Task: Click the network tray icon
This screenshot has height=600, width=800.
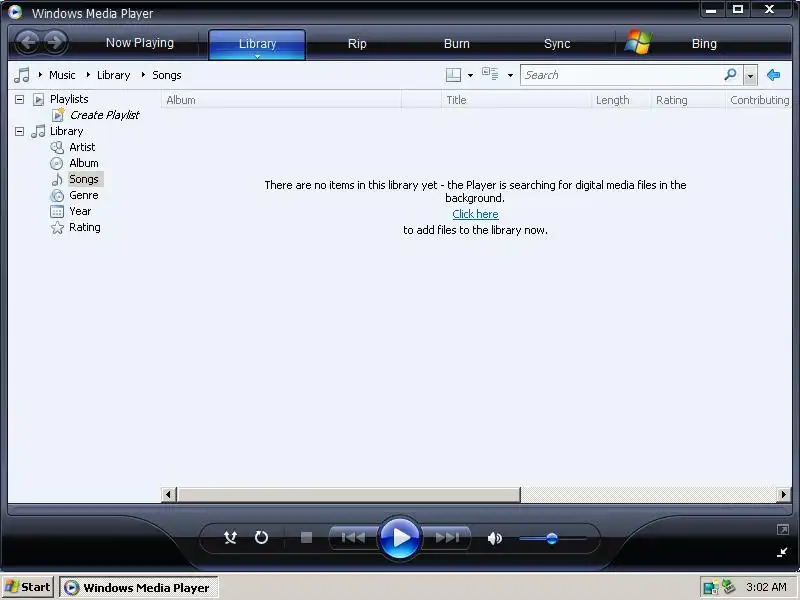Action: [710, 587]
